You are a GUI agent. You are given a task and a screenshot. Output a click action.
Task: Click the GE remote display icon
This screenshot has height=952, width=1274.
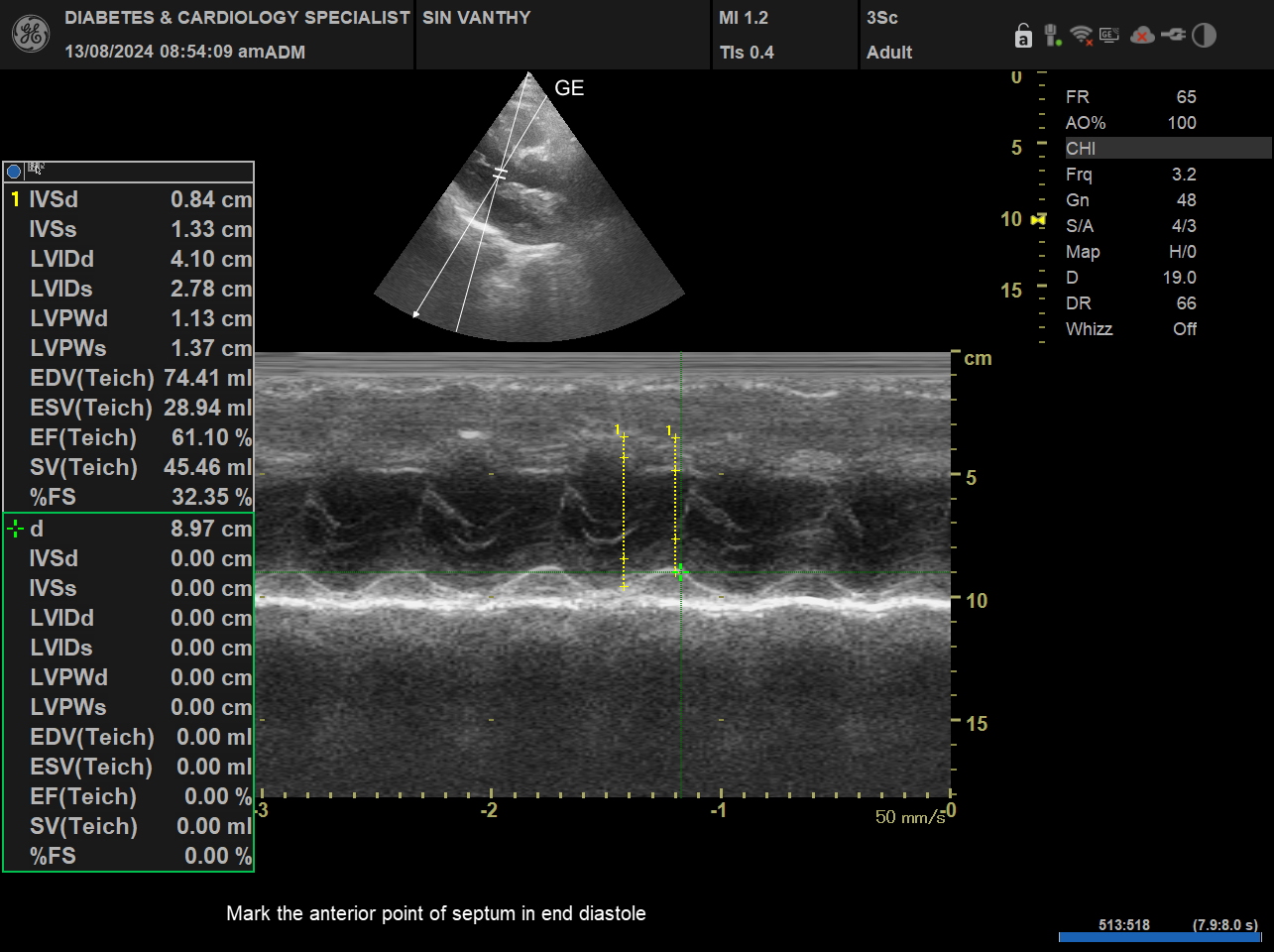(x=1109, y=36)
